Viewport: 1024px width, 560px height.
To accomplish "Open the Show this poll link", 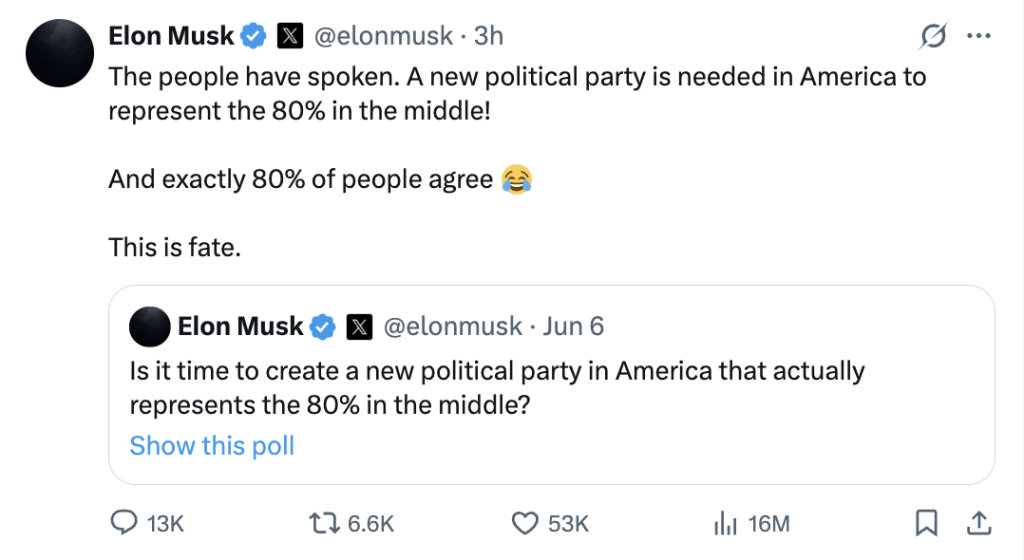I will click(x=212, y=445).
